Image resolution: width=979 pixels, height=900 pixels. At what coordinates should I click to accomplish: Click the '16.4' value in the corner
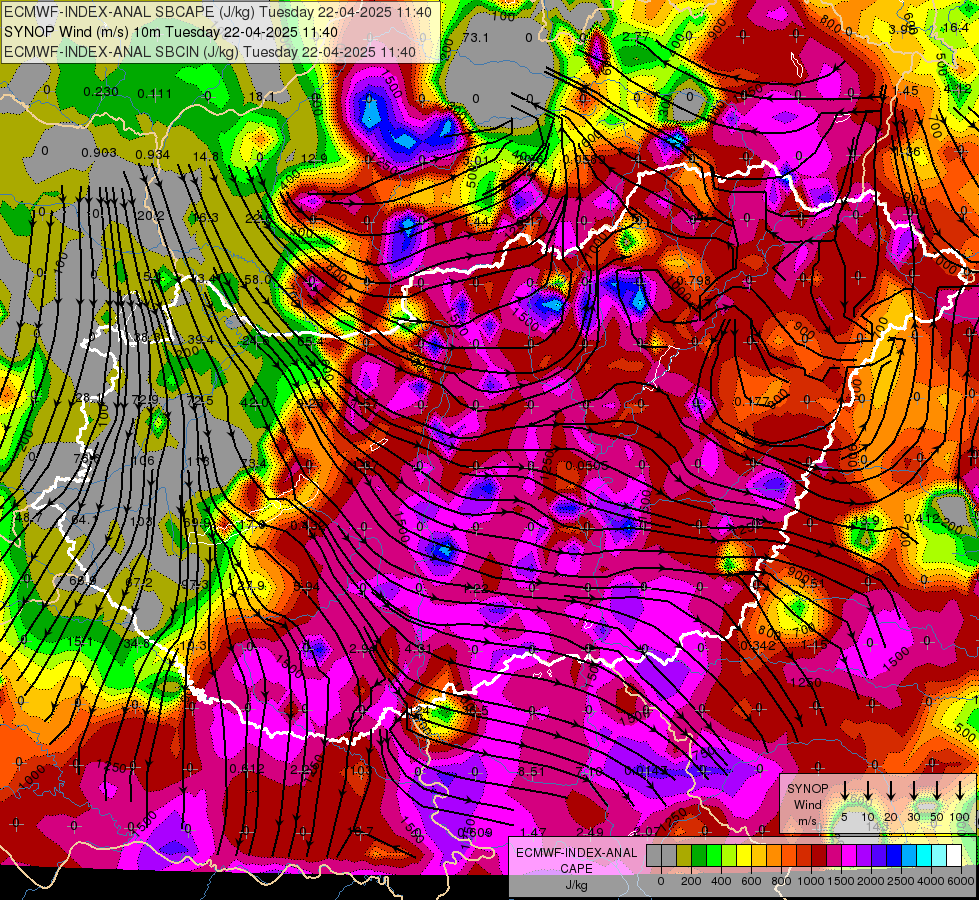[x=957, y=27]
